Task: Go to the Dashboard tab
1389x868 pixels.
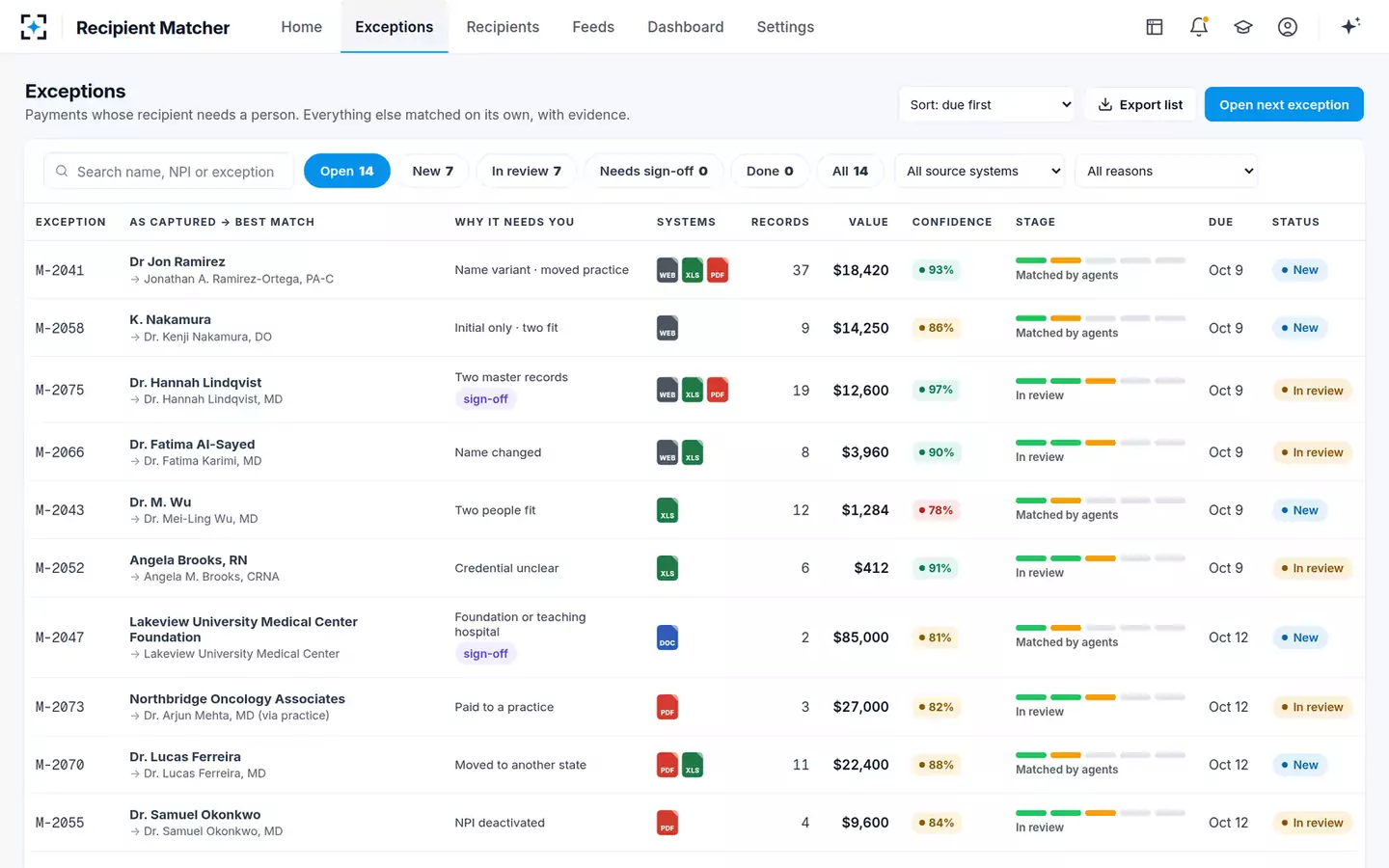Action: pos(686,27)
